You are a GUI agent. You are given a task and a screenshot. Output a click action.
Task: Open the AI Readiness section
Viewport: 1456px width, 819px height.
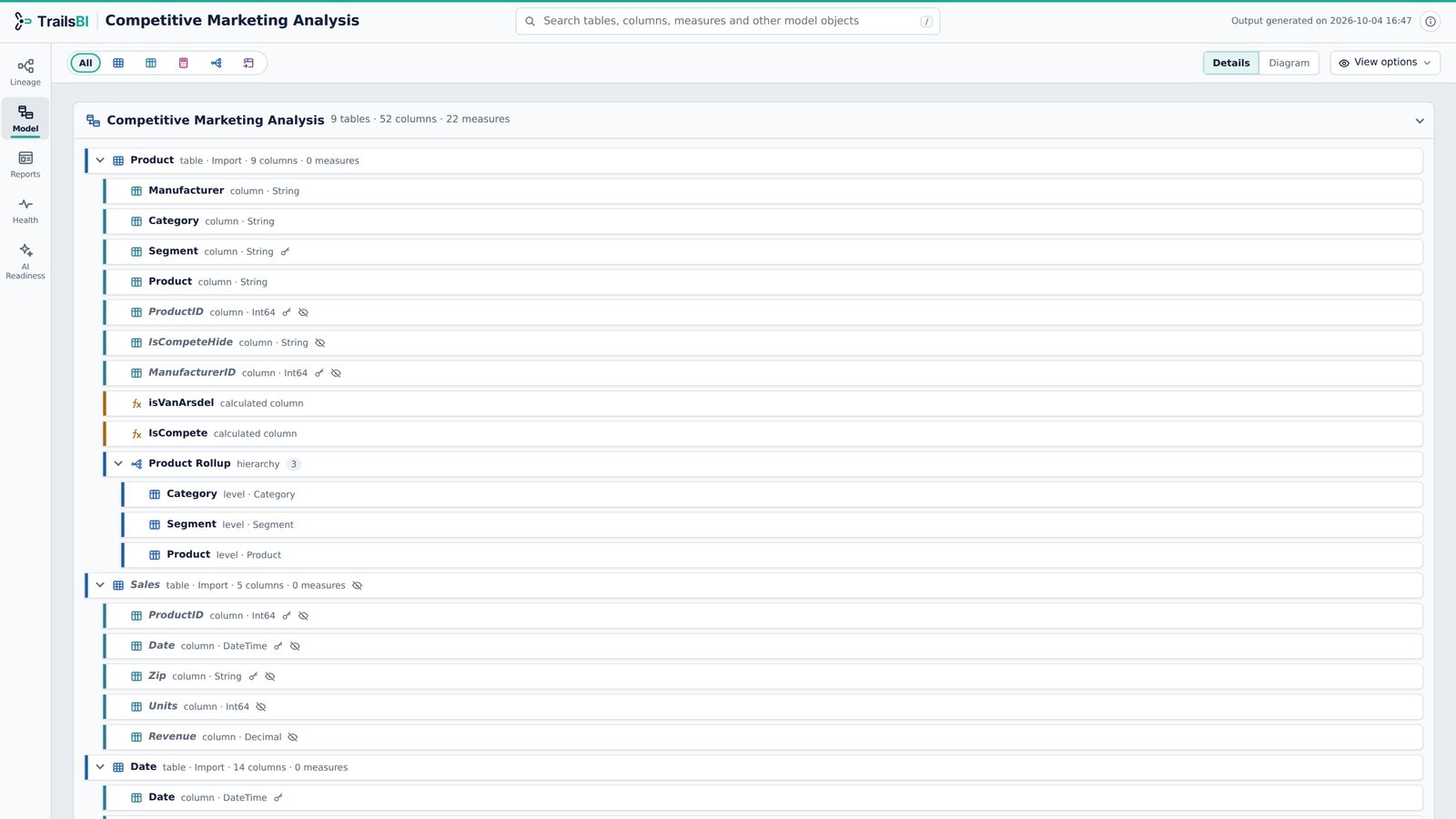coord(25,260)
